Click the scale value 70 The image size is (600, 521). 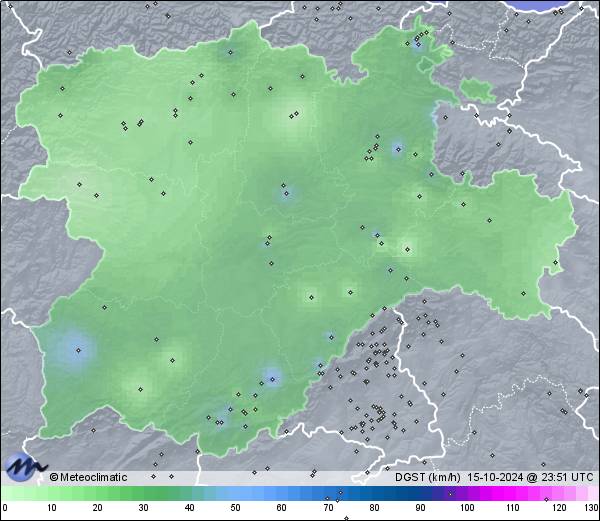[328, 508]
